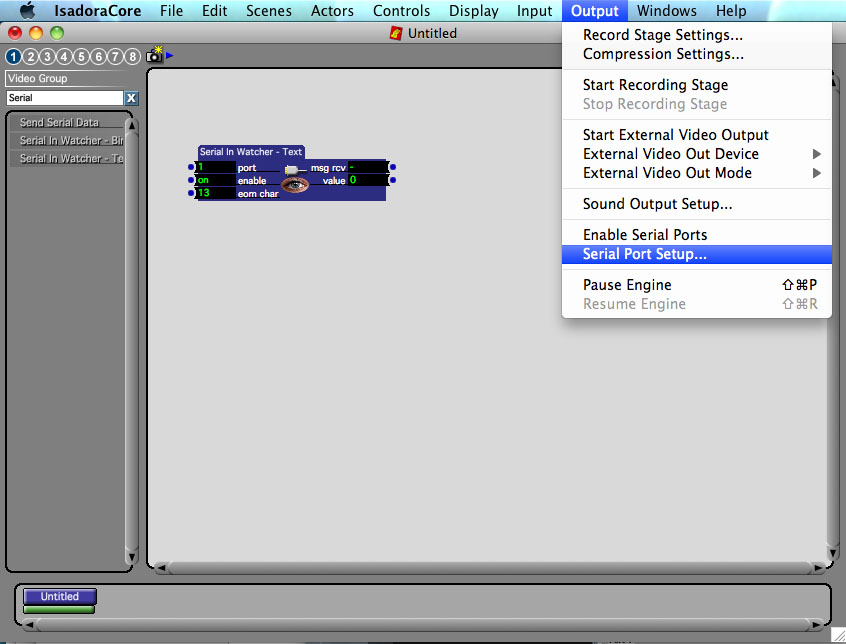
Task: Select Serial Port Setup...
Action: pos(697,254)
